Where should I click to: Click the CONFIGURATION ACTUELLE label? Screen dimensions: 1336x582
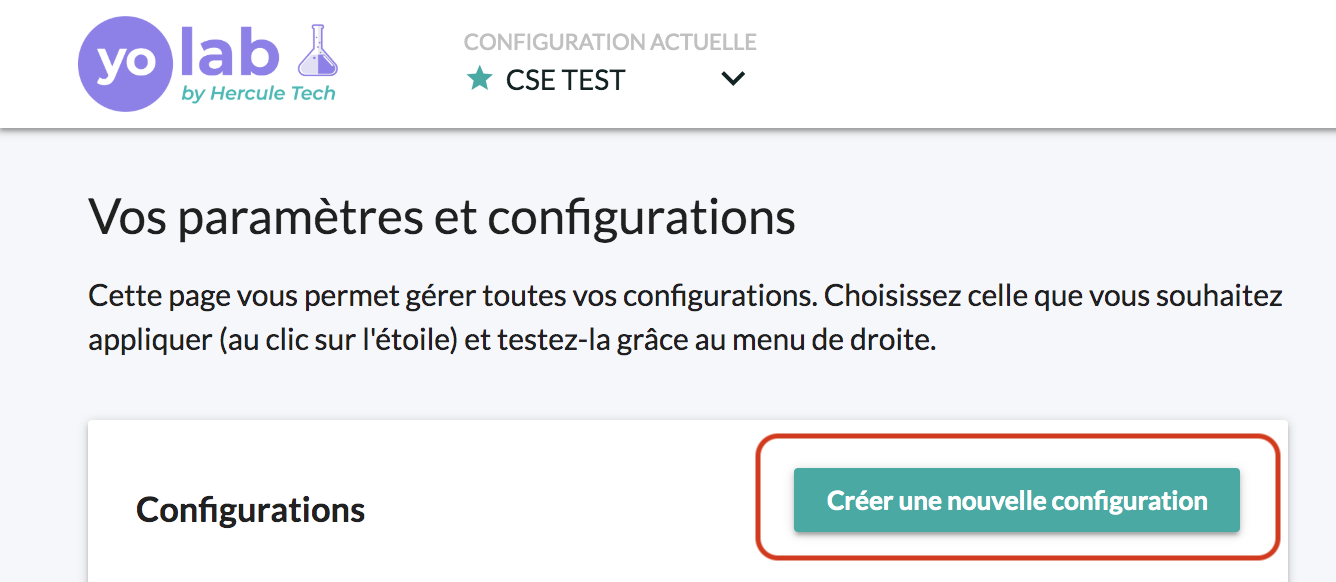pos(610,42)
